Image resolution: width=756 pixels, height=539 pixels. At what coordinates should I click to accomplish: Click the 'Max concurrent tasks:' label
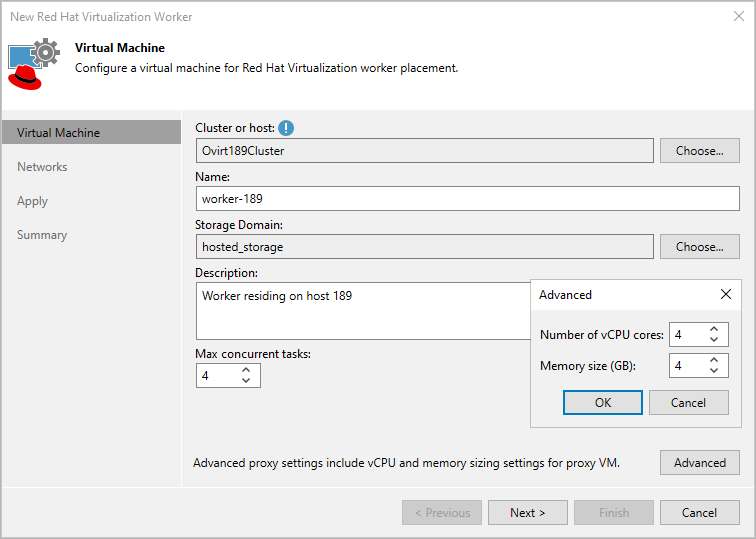pos(253,354)
